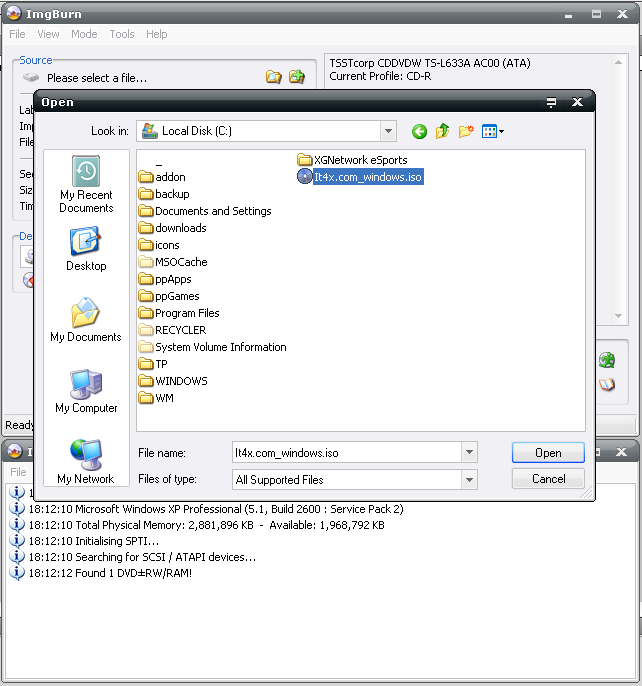The image size is (642, 686).
Task: Select the WM folder
Action: tap(156, 398)
